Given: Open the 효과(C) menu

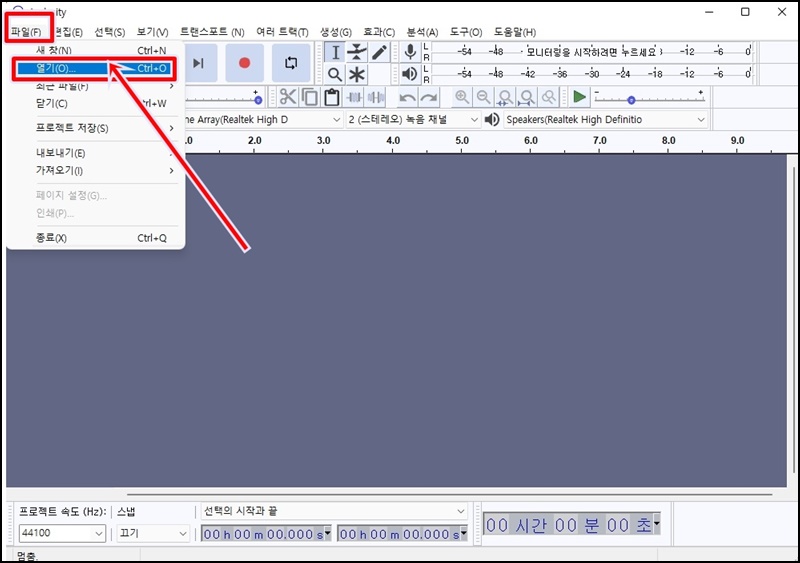Looking at the screenshot, I should pos(379,32).
